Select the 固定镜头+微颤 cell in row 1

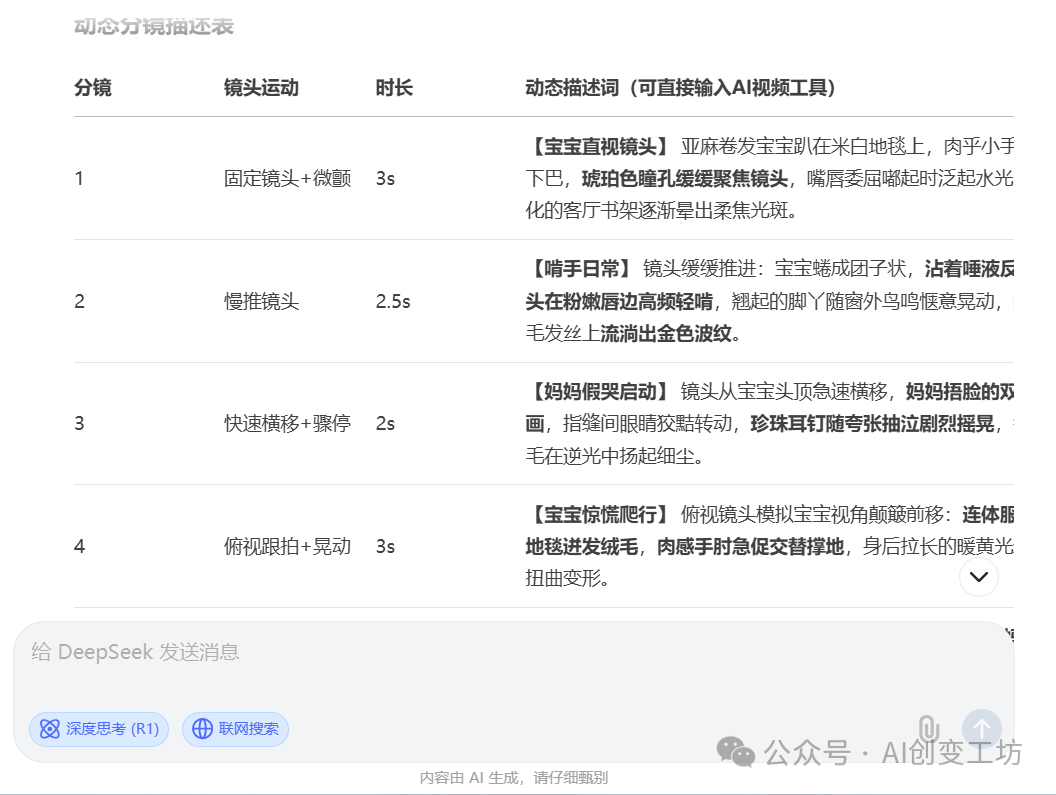pos(288,178)
